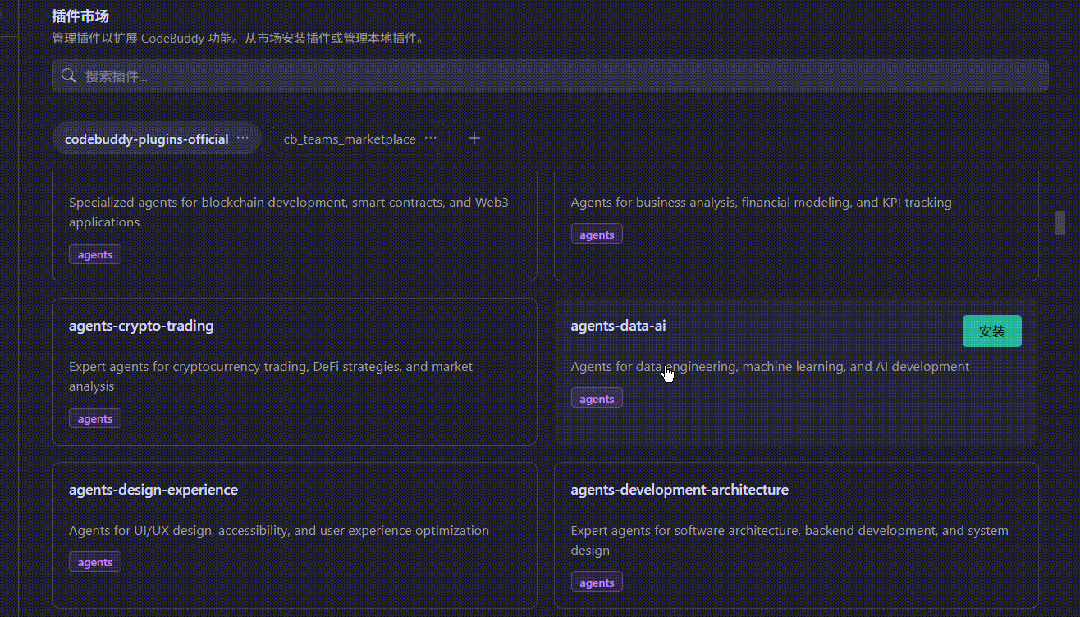Open the agents-design-experience plugin title
Viewport: 1080px width, 617px height.
[x=153, y=490]
